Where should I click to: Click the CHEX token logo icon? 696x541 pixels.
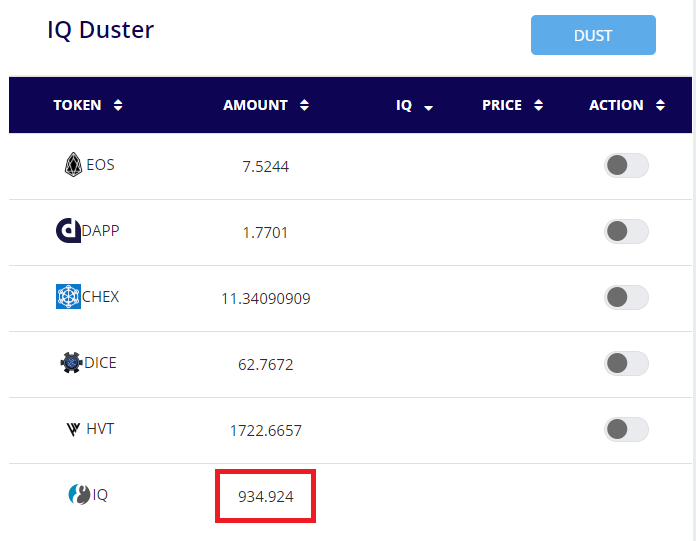pos(68,296)
